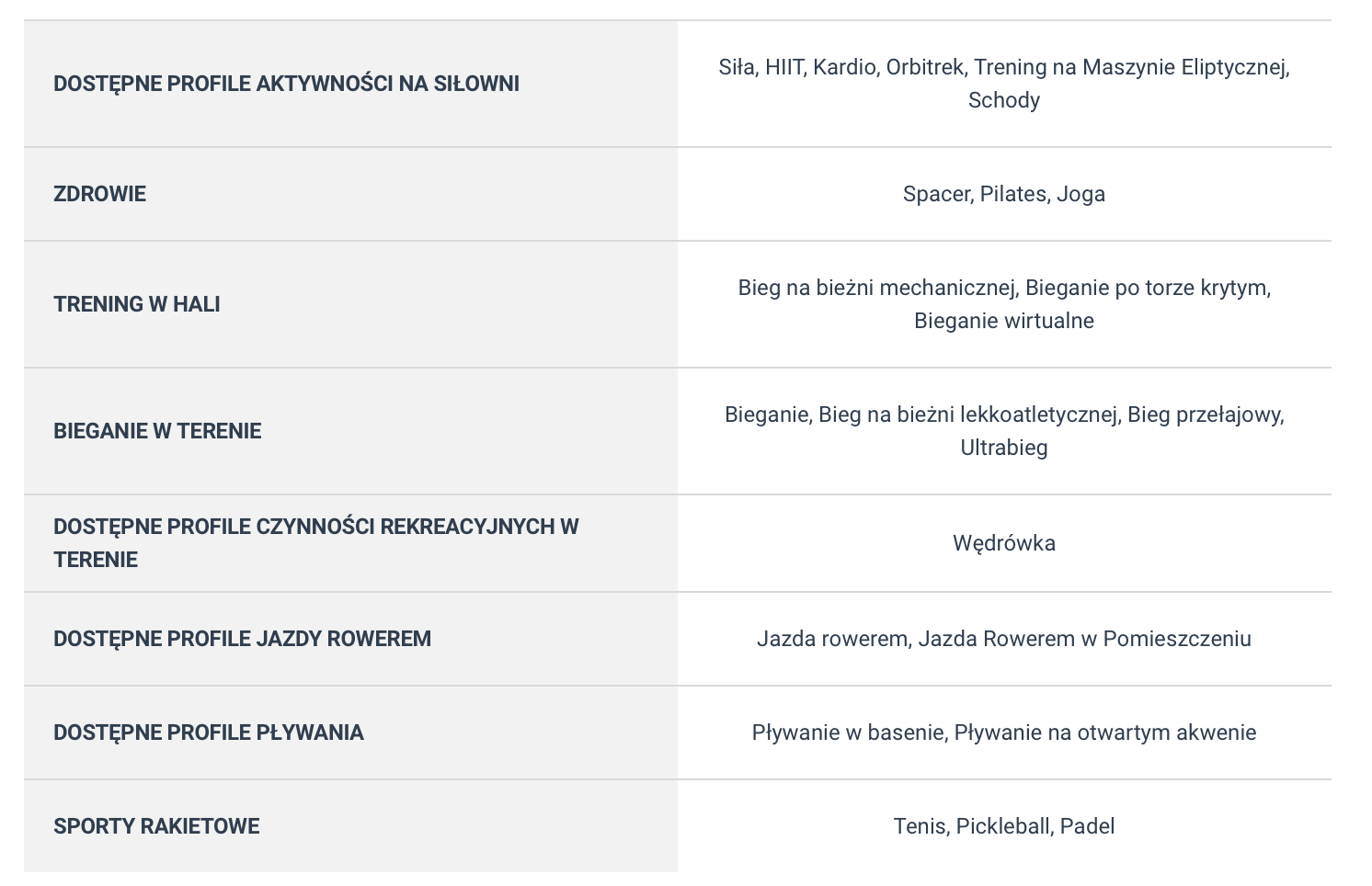Viewport: 1372px width, 886px height.
Task: Click the 'DOSTĘPNE PROFILE JAZDY ROWEREM' row label
Action: [x=242, y=639]
